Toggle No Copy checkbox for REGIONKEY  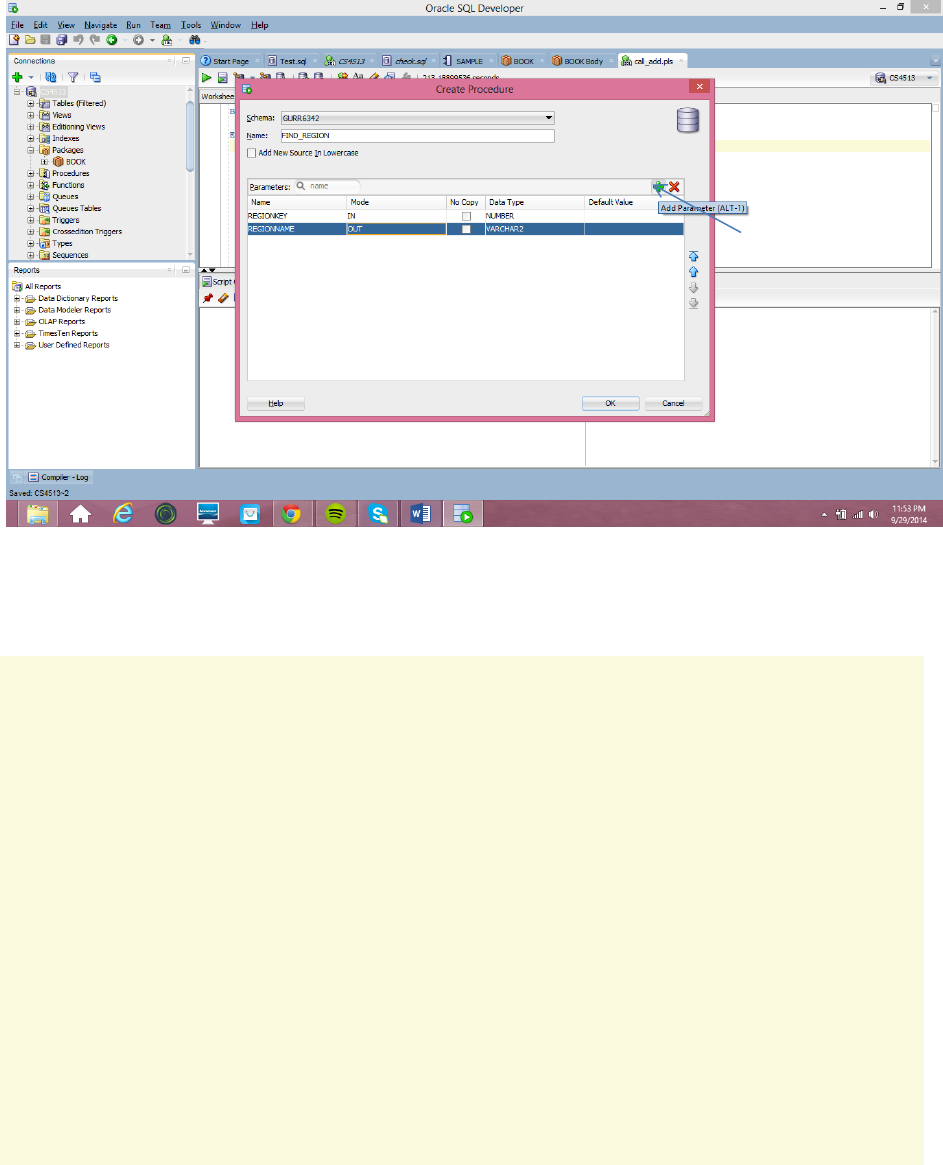pyautogui.click(x=466, y=216)
